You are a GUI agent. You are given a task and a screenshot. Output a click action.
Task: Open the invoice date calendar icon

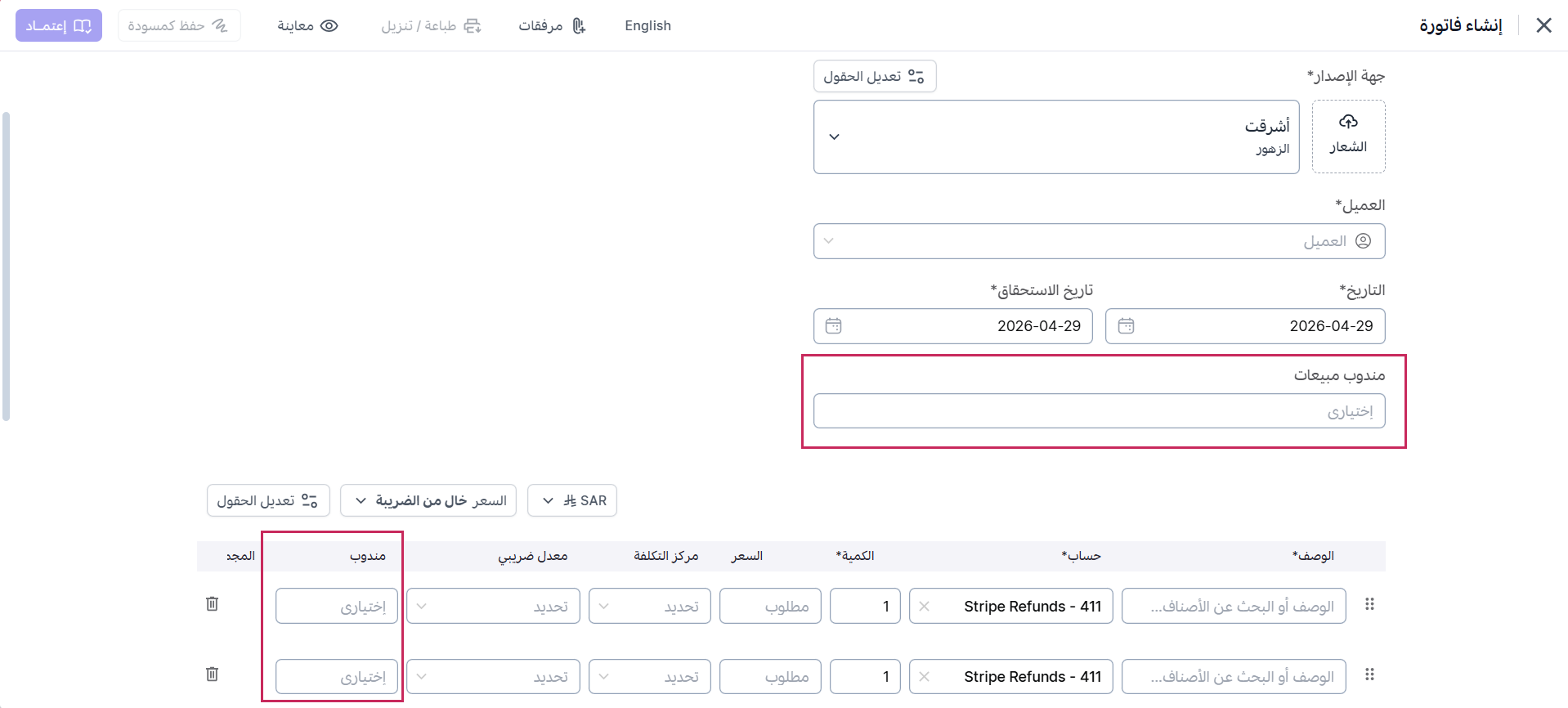pyautogui.click(x=1126, y=326)
